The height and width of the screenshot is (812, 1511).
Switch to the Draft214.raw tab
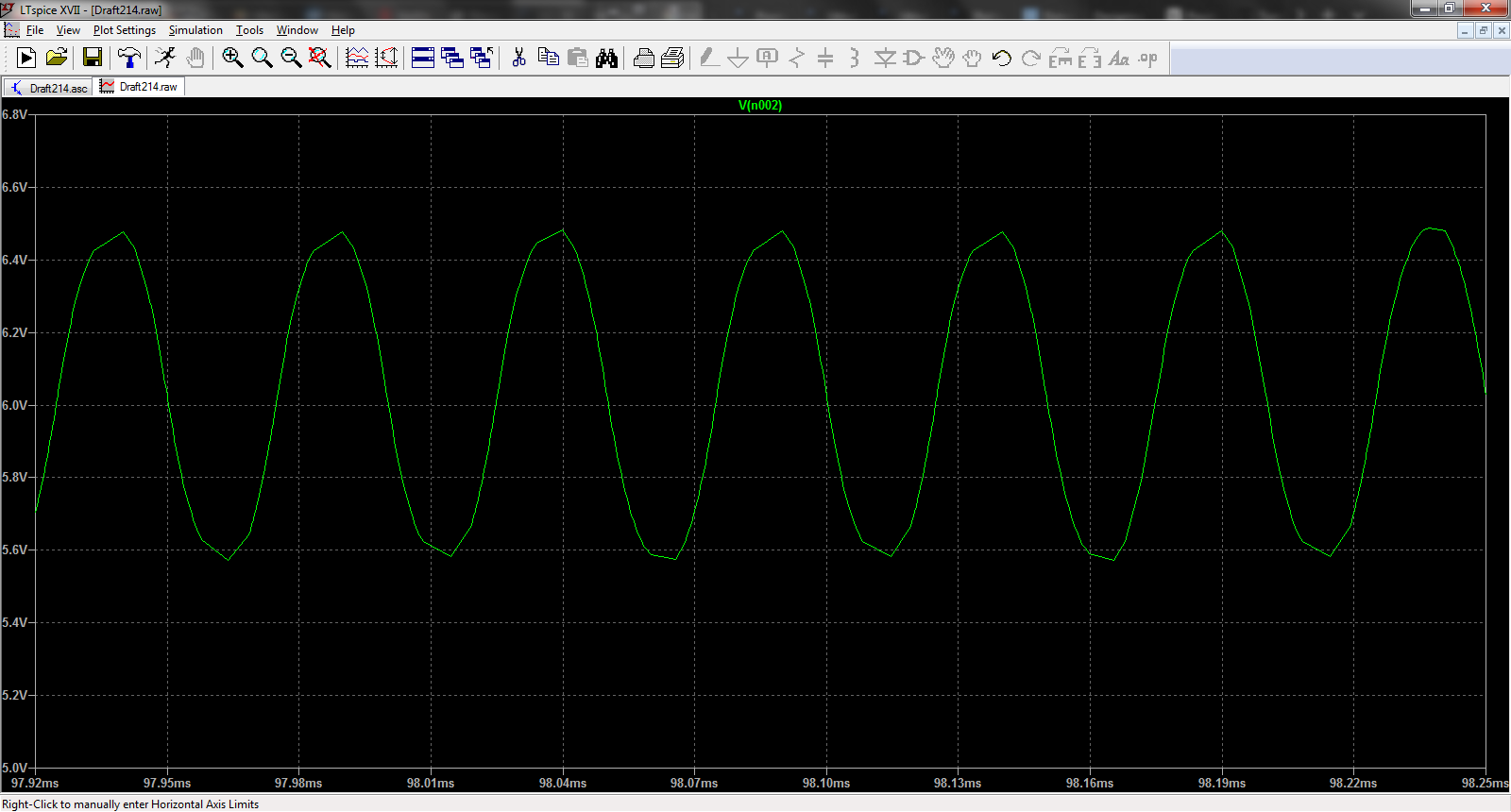click(139, 87)
